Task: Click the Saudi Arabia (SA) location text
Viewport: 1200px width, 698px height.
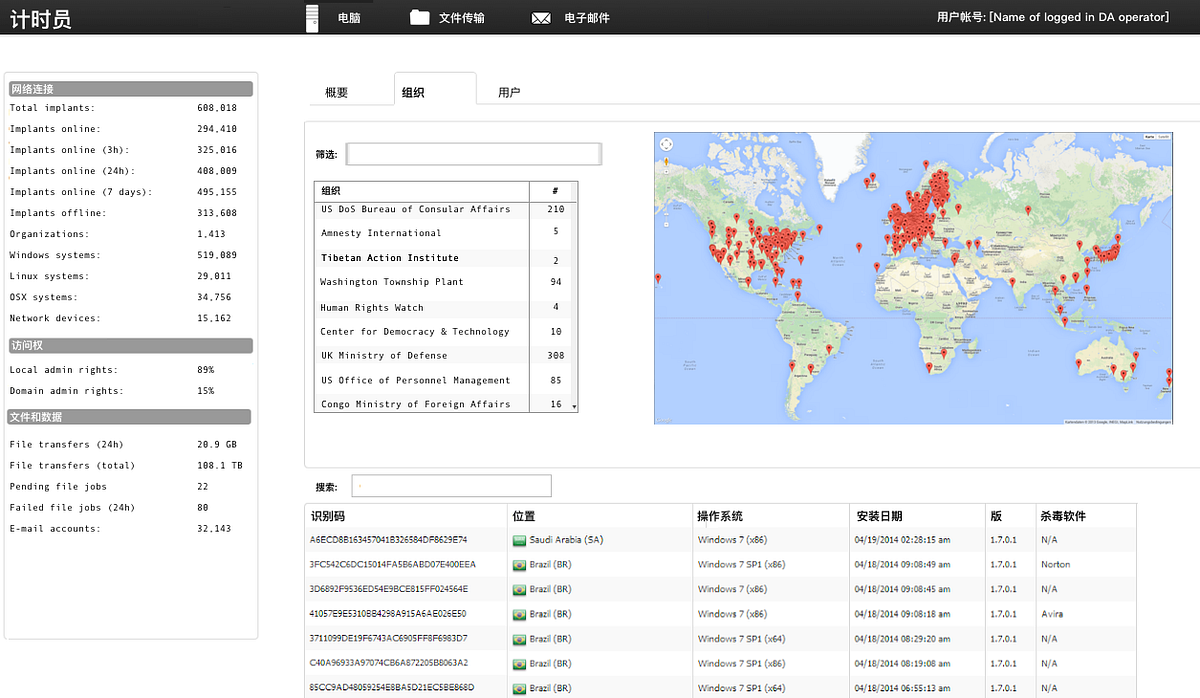Action: [x=566, y=540]
